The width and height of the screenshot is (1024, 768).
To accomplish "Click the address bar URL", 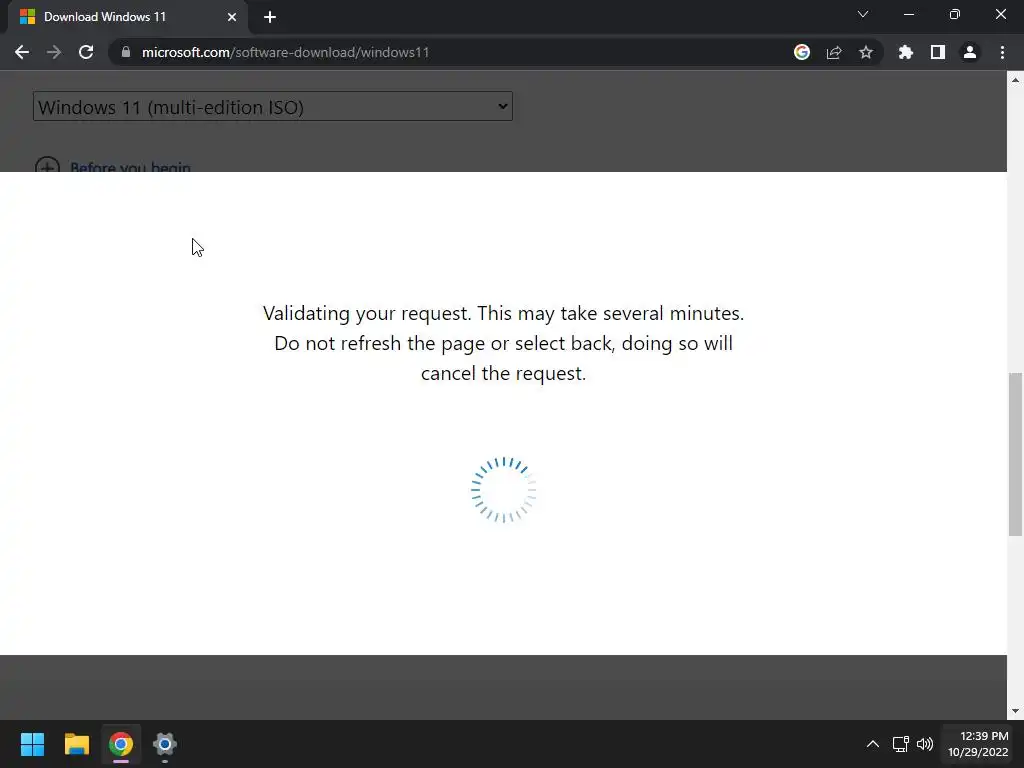I will [x=285, y=52].
